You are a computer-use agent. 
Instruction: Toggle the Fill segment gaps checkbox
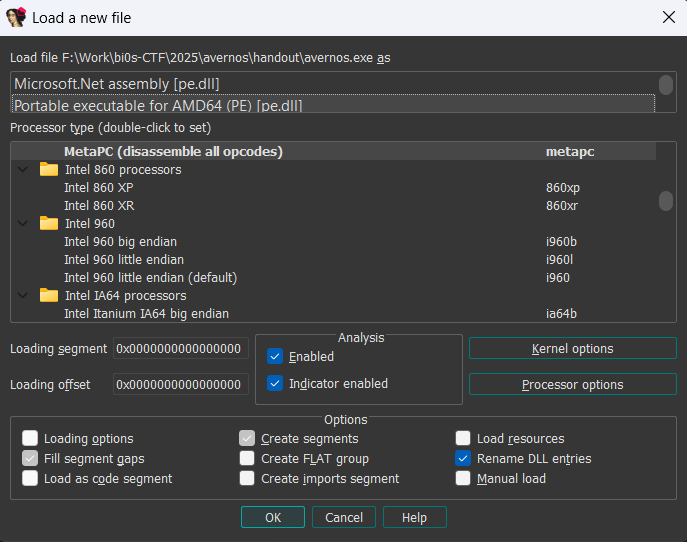pyautogui.click(x=30, y=458)
